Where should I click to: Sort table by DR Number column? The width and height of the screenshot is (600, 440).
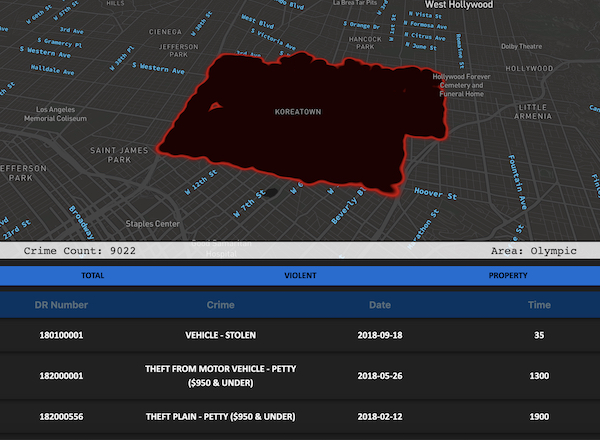62,304
